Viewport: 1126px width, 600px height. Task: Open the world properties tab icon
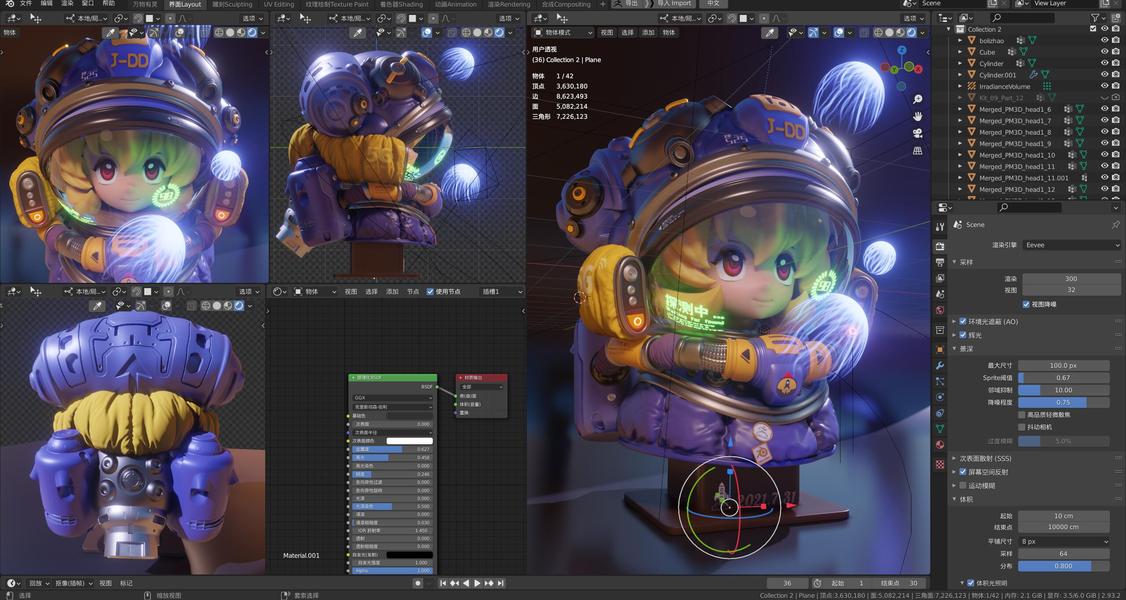coord(940,310)
